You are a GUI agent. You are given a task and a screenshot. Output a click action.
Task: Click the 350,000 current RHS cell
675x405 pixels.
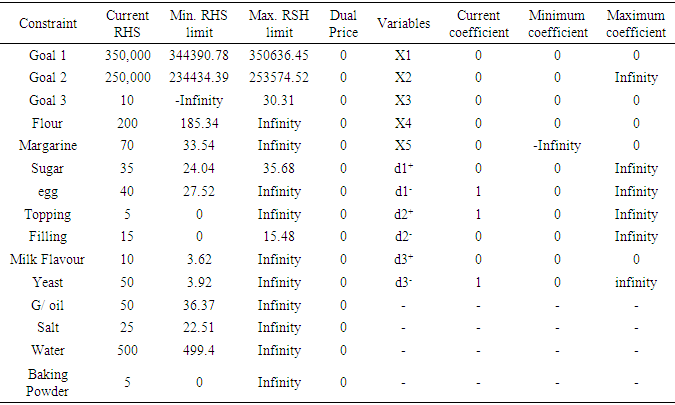click(x=127, y=54)
